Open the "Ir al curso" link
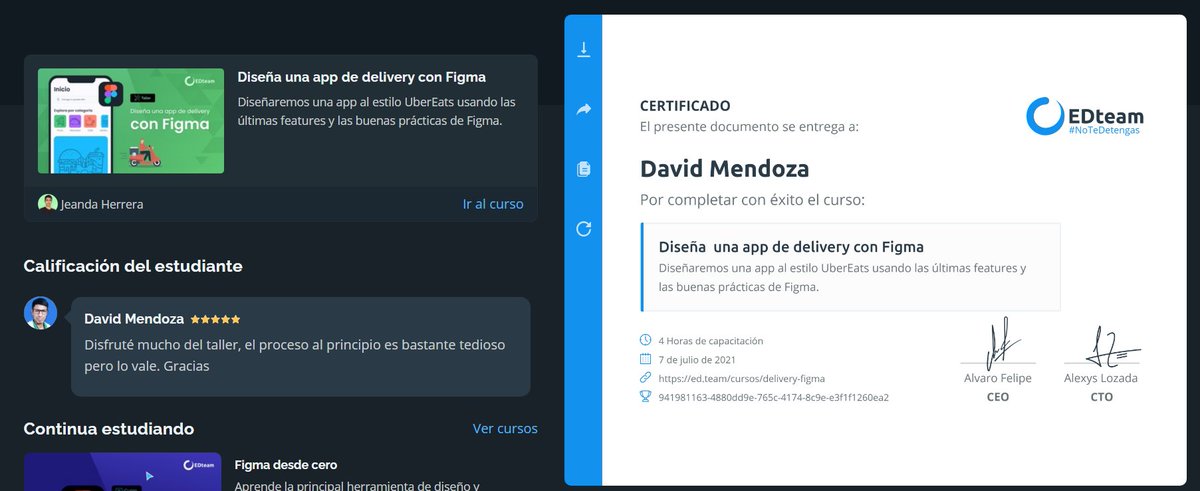The height and width of the screenshot is (491, 1200). (x=493, y=204)
